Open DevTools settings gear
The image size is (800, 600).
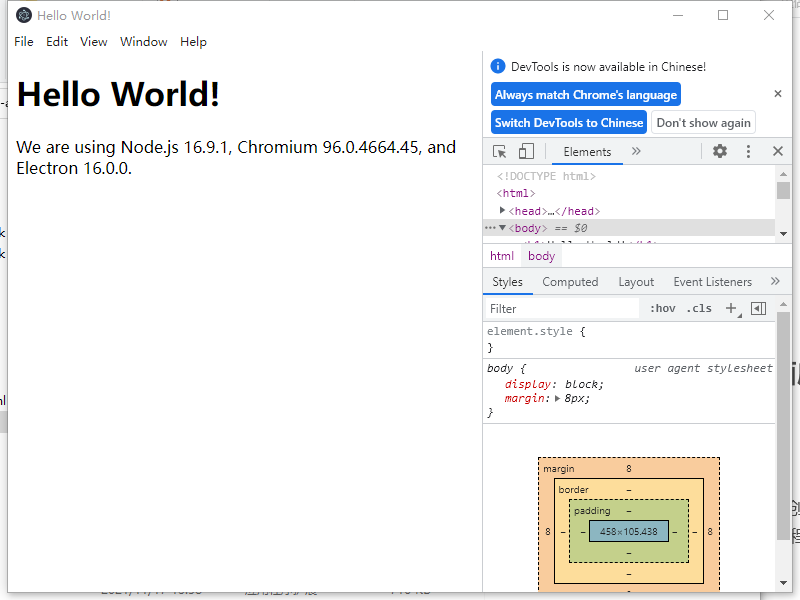point(719,151)
